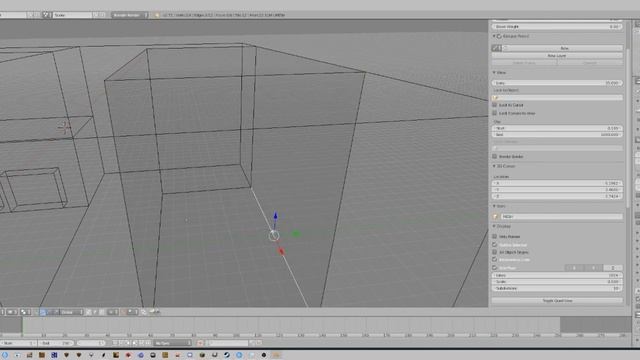Viewport: 640px width, 360px height.
Task: Click the grid Subdivisions field
Action: click(557, 288)
